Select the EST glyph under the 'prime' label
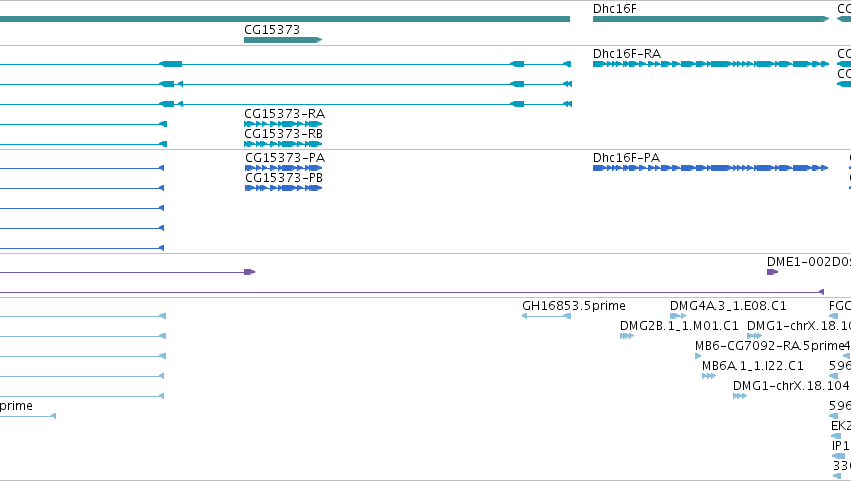 [28, 416]
